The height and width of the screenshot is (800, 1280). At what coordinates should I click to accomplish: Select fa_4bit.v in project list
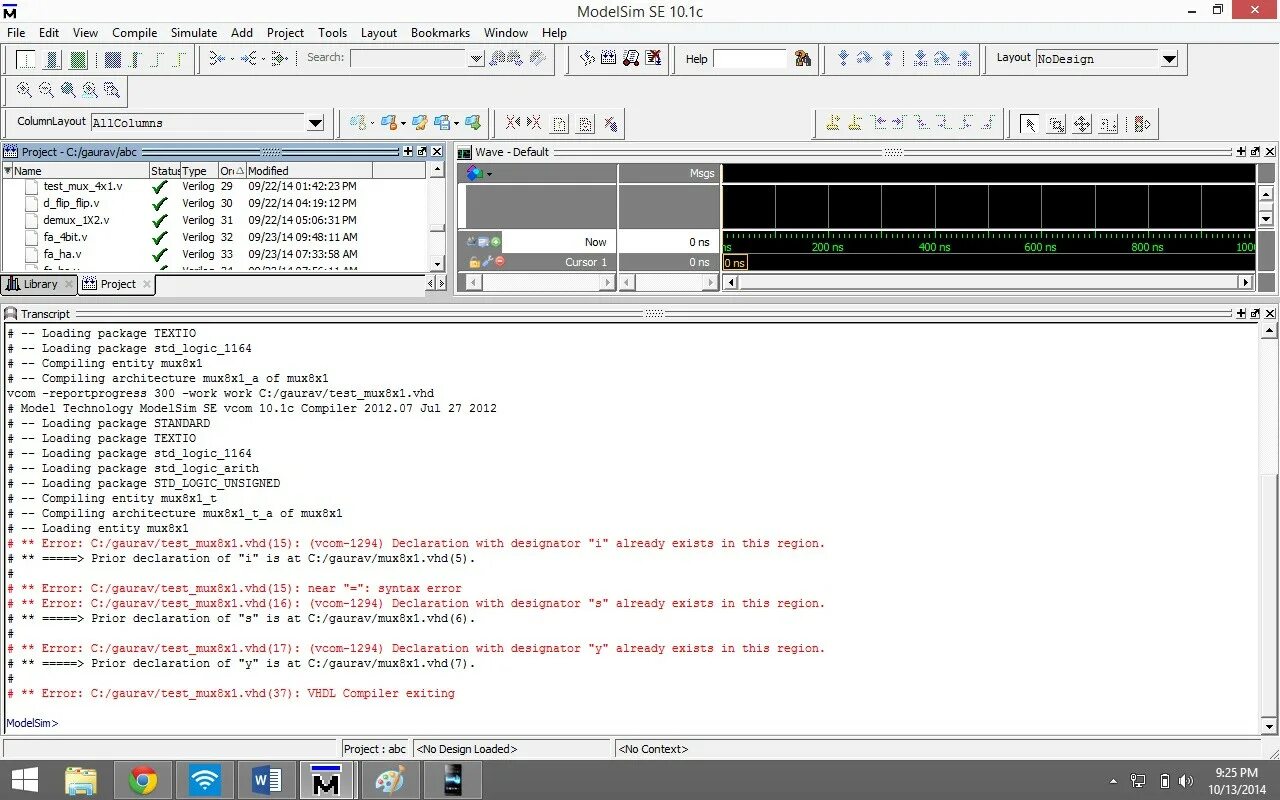click(x=65, y=237)
